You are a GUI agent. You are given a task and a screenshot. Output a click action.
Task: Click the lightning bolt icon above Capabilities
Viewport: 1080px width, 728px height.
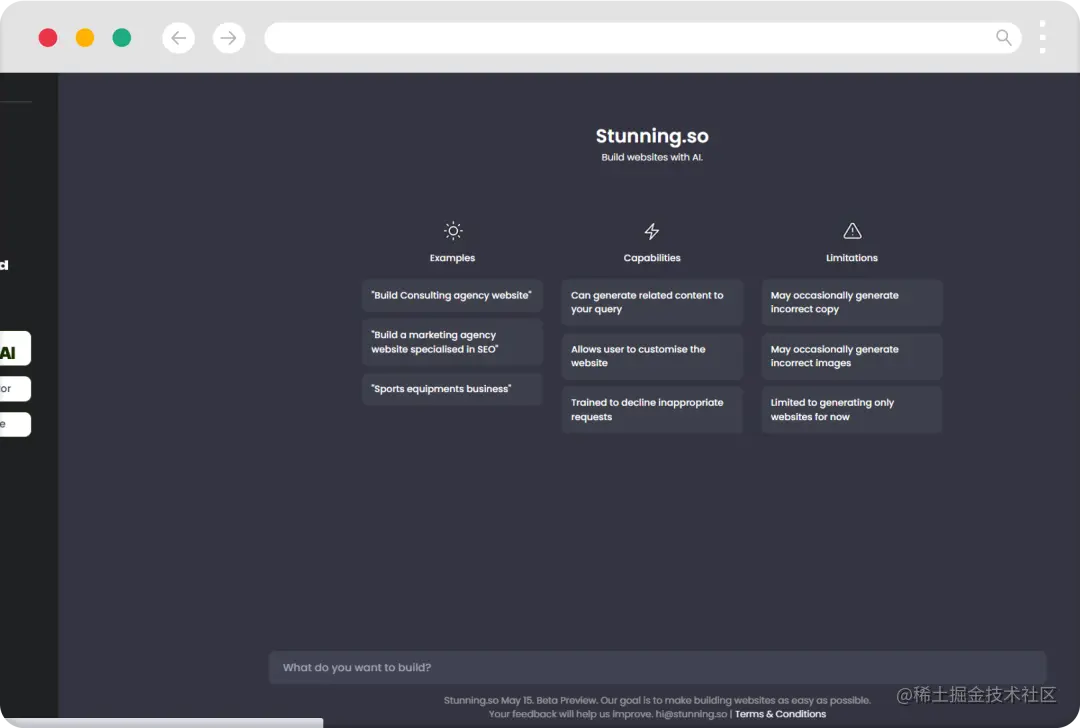tap(652, 231)
